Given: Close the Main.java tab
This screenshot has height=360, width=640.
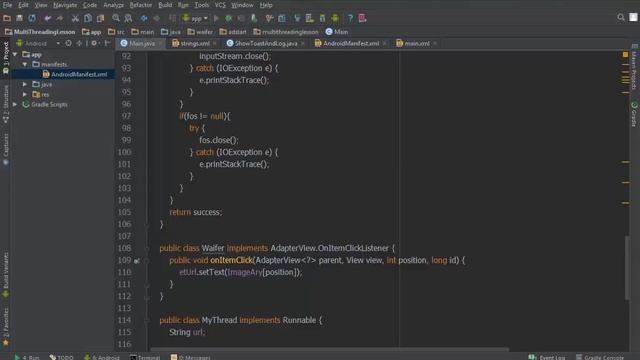Looking at the screenshot, I should tap(160, 44).
